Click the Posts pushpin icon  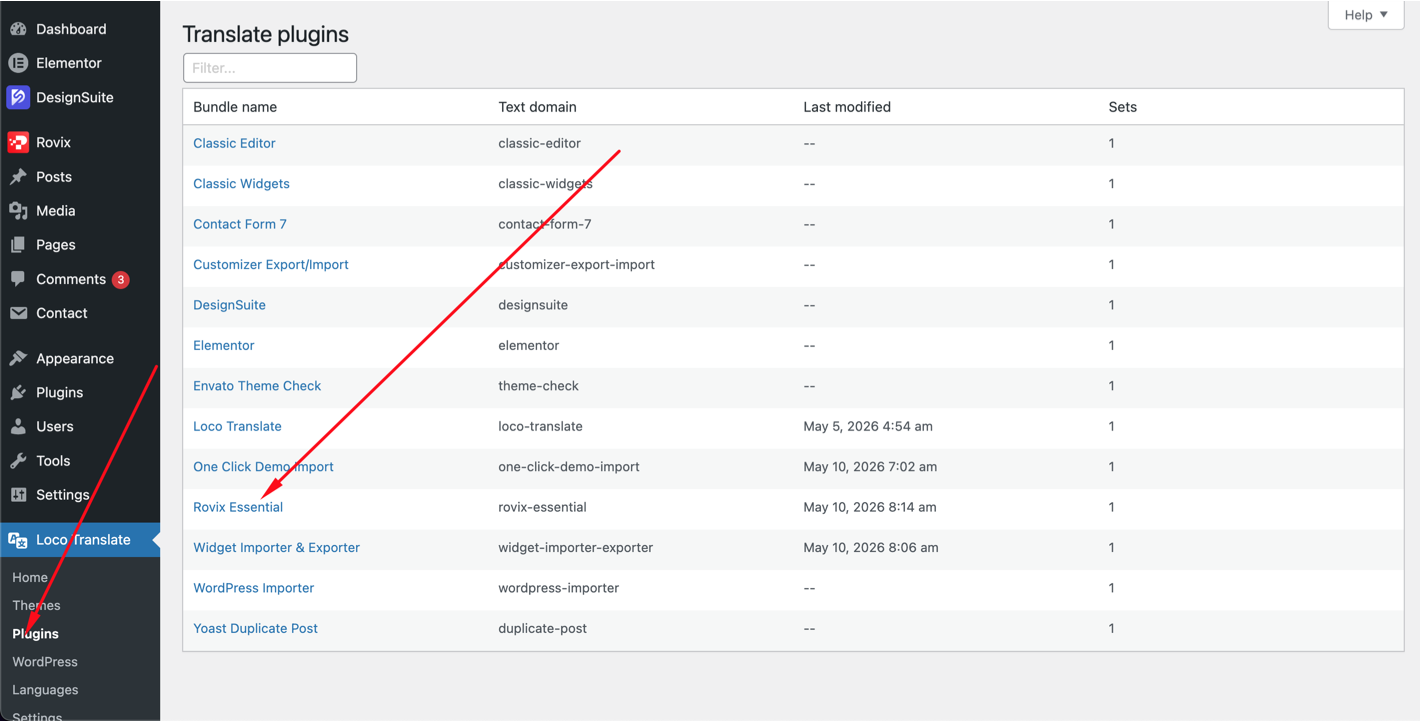(x=18, y=177)
